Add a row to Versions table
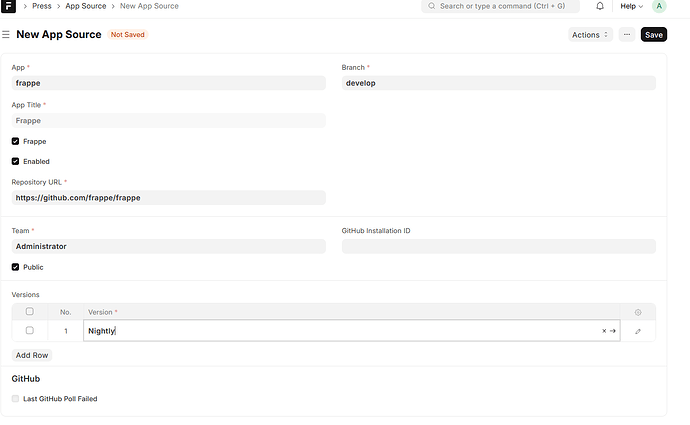Image resolution: width=690 pixels, height=425 pixels. [x=32, y=355]
